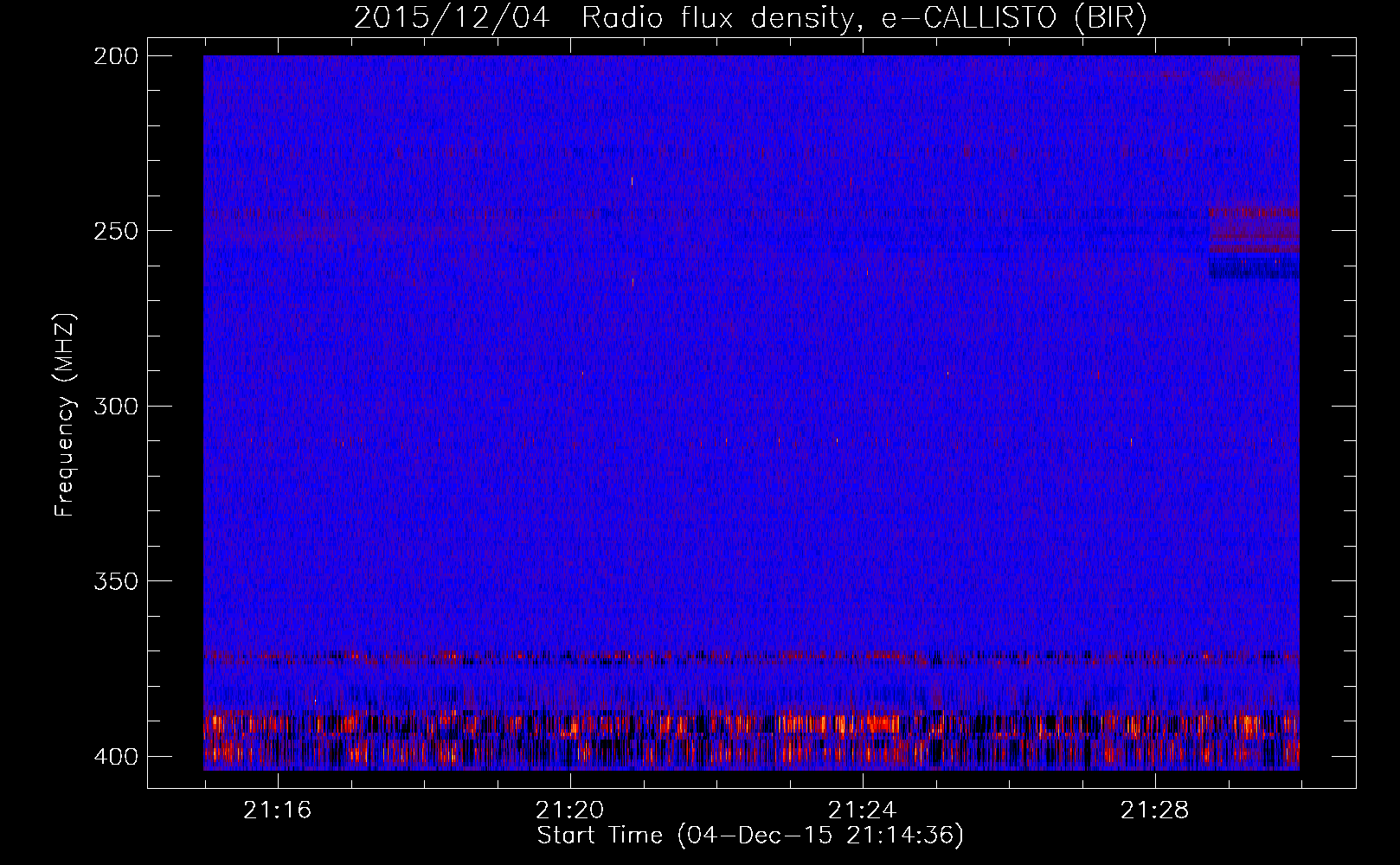Select the 350 frequency tick label
This screenshot has height=865, width=1400.
pyautogui.click(x=115, y=581)
